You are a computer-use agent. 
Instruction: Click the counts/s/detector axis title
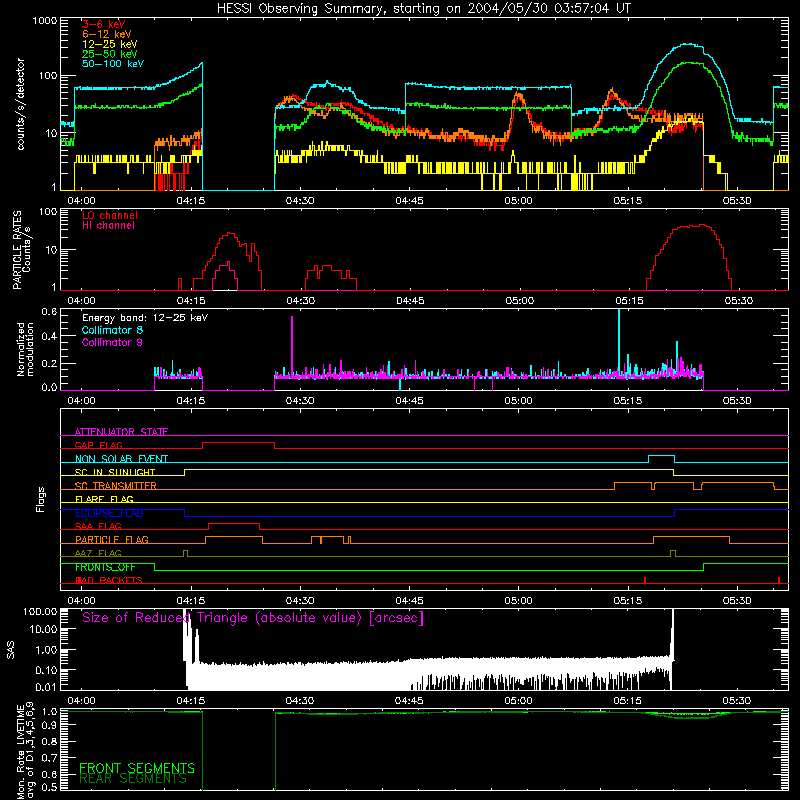click(x=20, y=104)
